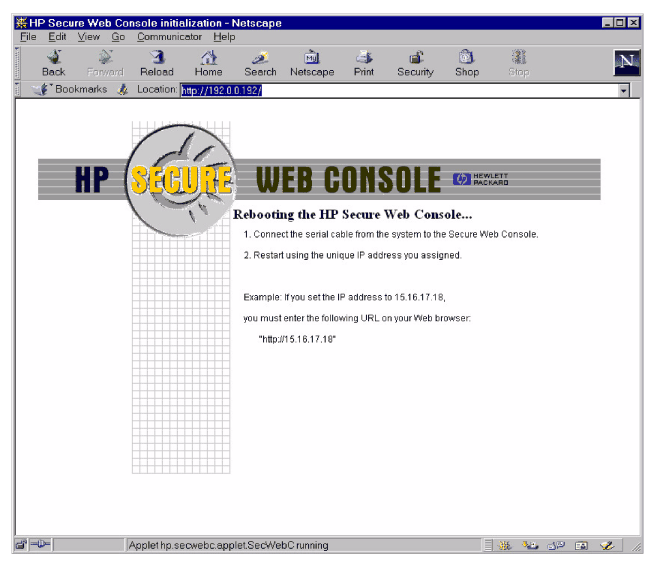Expand the Location URL history dropdown
657x568 pixels.
[x=624, y=90]
